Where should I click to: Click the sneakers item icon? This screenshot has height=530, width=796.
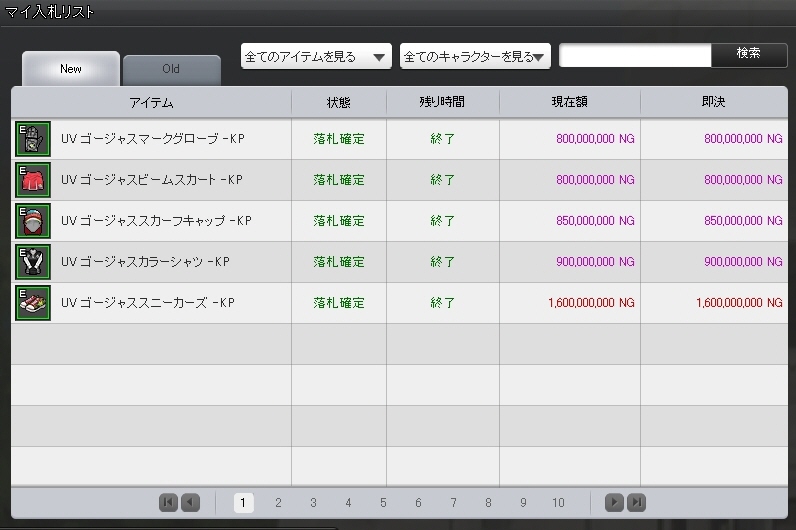pos(33,303)
